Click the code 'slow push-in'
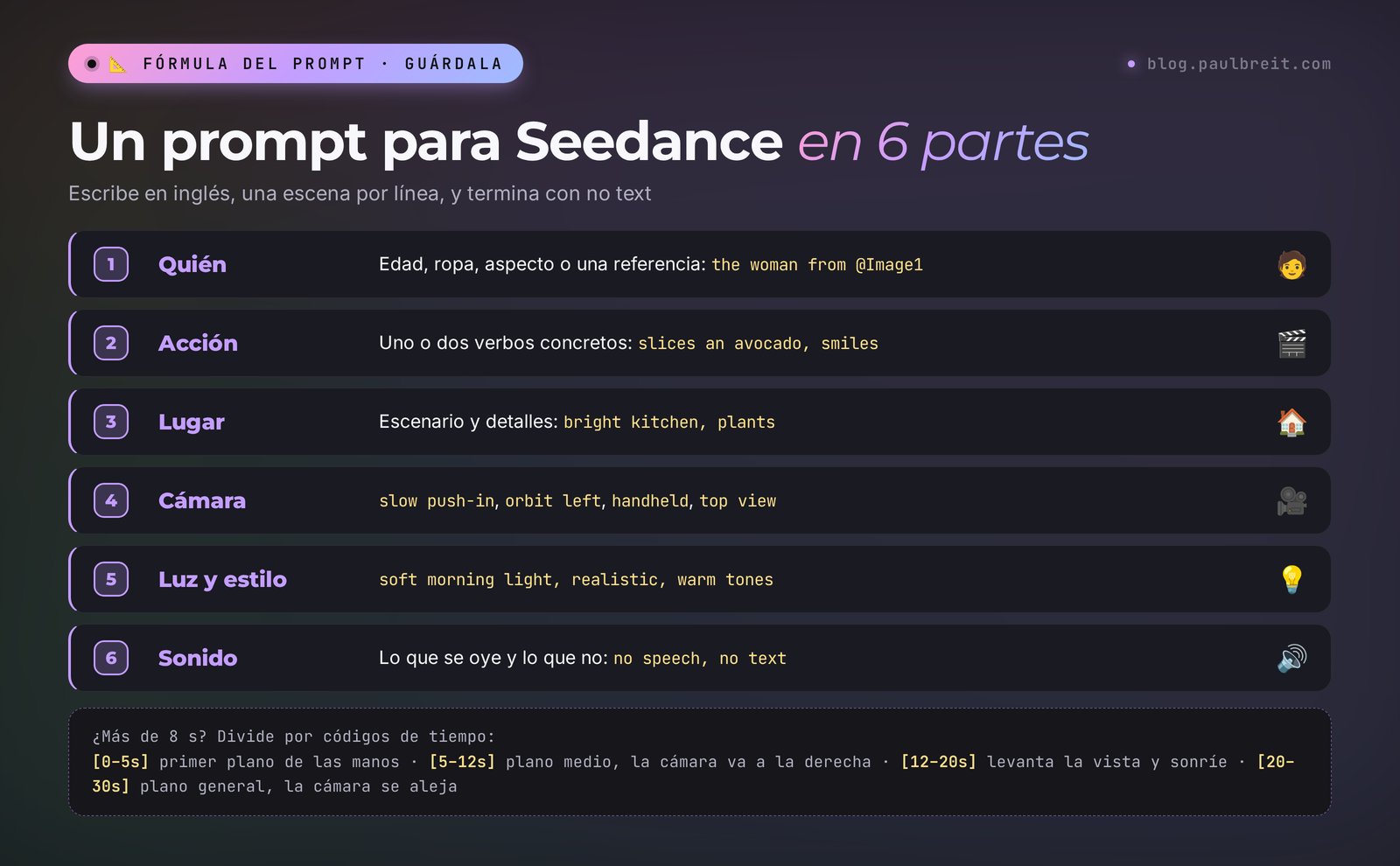Image resolution: width=1400 pixels, height=866 pixels. [437, 500]
